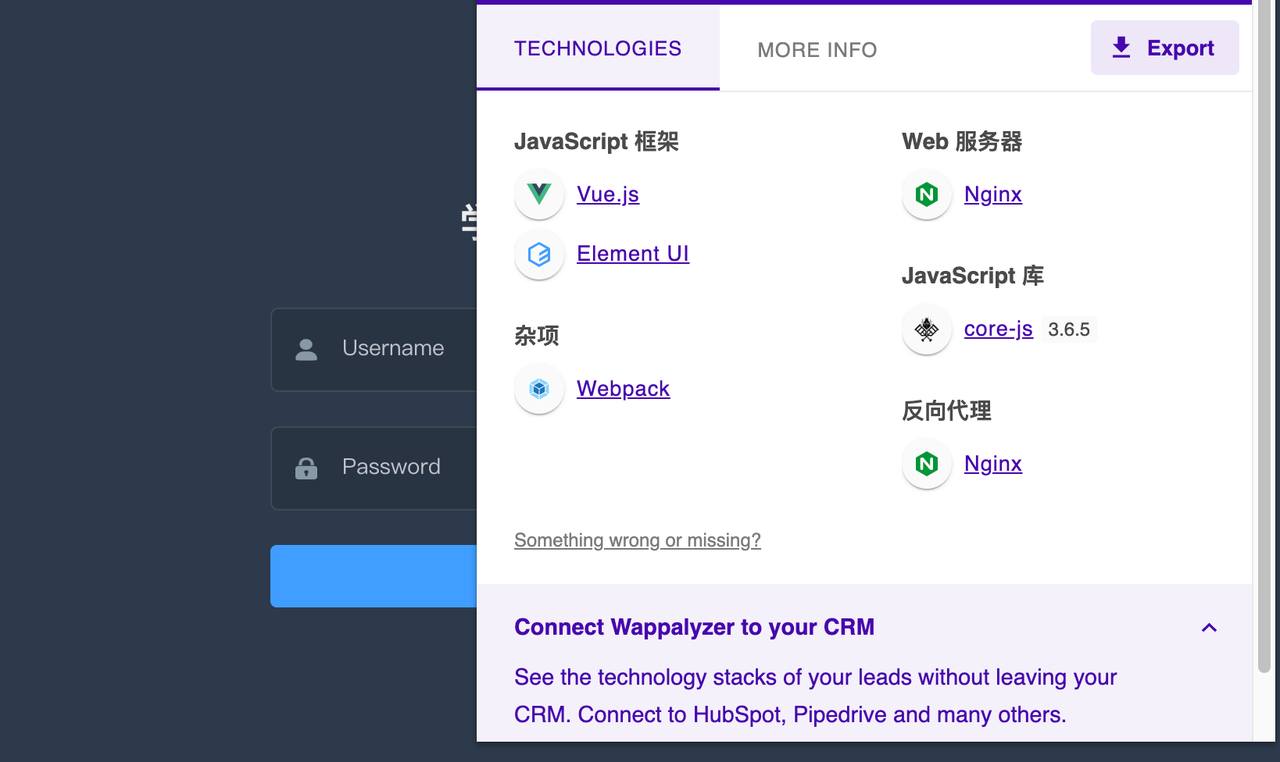
Task: Click the Nginx icon under 反向代理
Action: click(x=927, y=464)
